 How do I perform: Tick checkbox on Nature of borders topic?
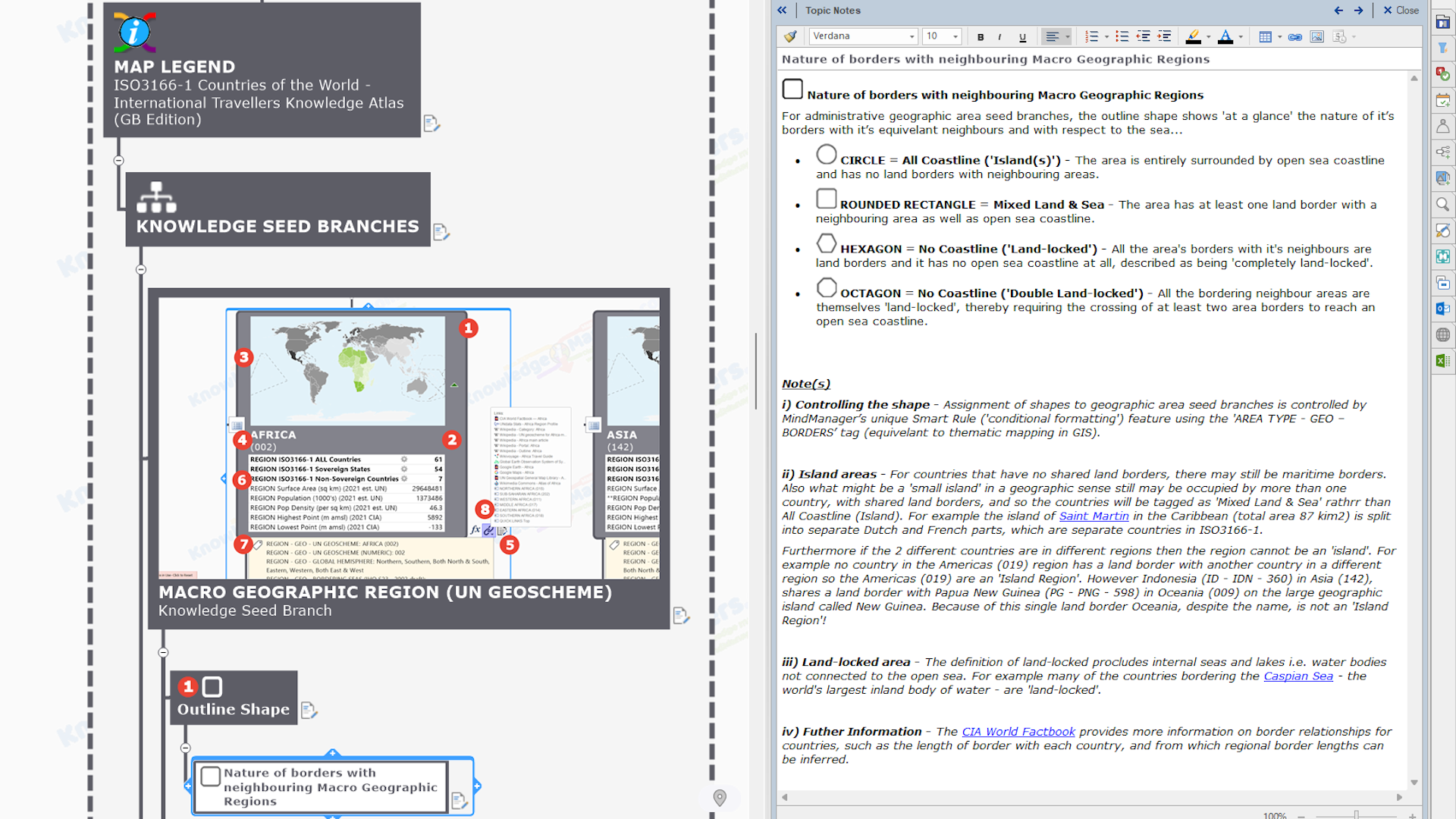(x=211, y=776)
